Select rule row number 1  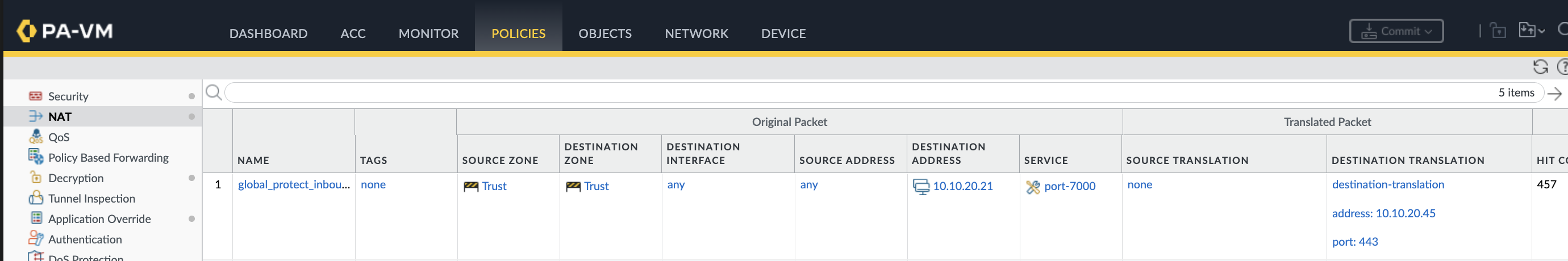point(218,184)
